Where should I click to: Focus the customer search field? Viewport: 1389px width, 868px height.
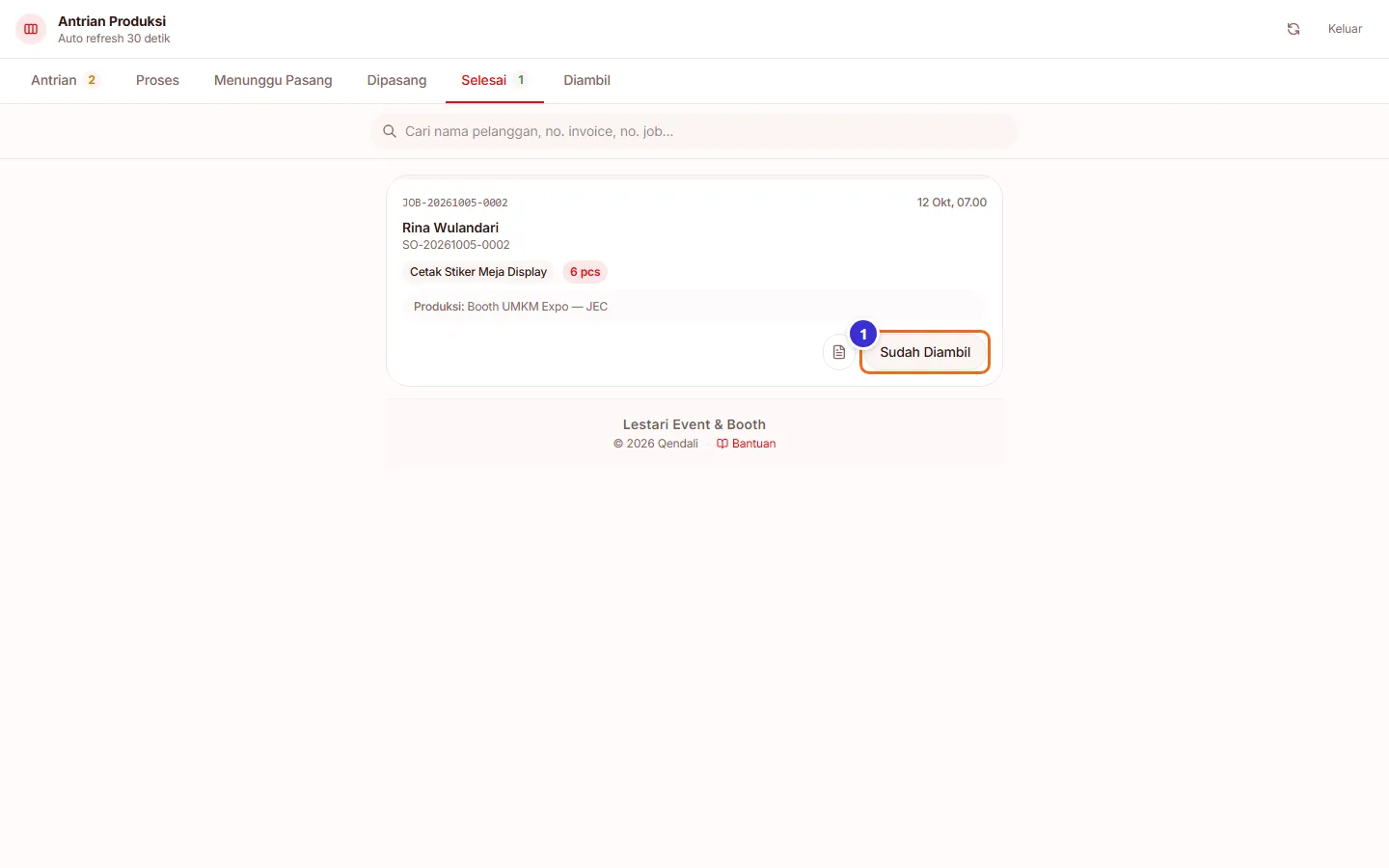point(694,131)
